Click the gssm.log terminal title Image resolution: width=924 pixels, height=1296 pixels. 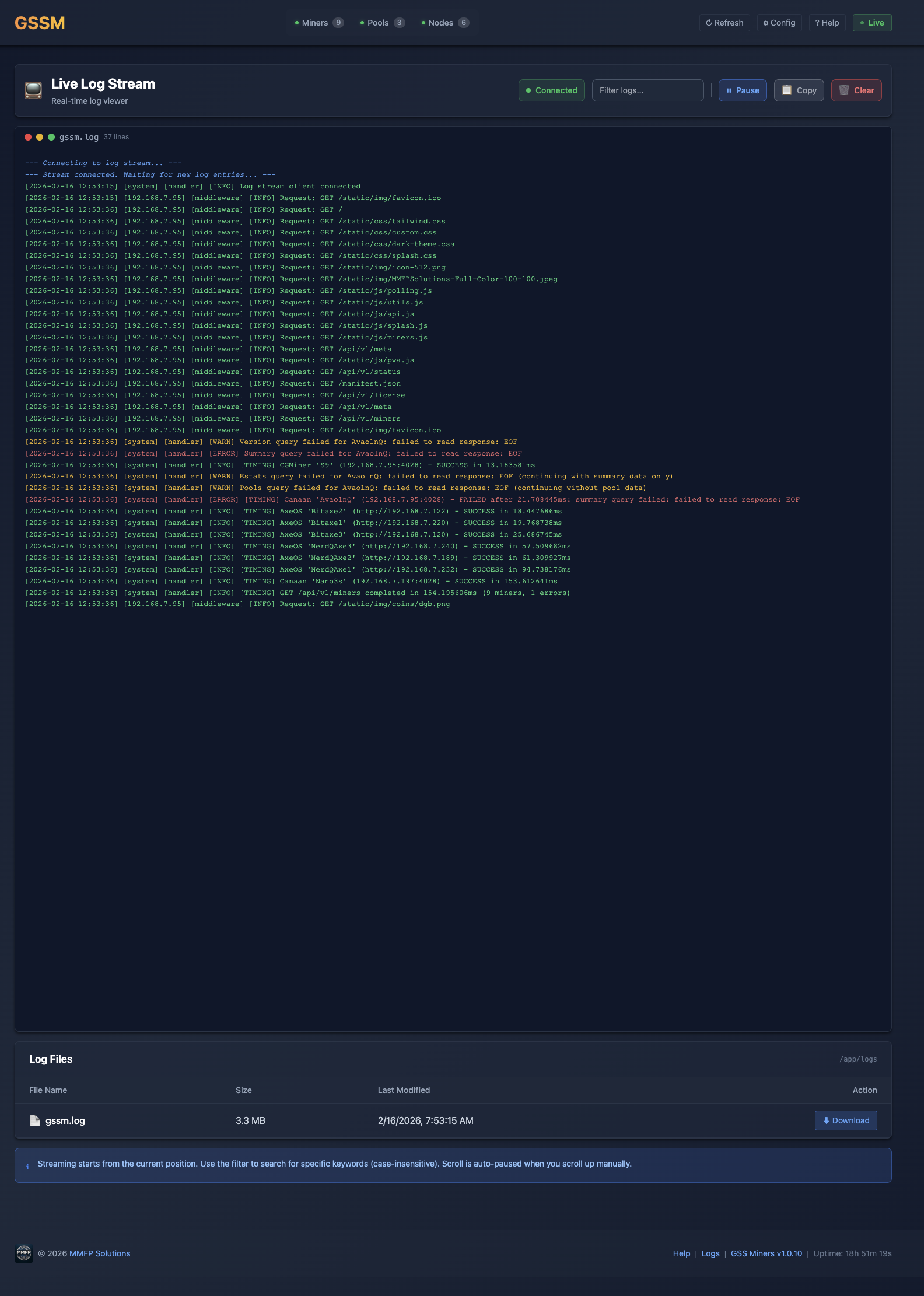click(79, 137)
